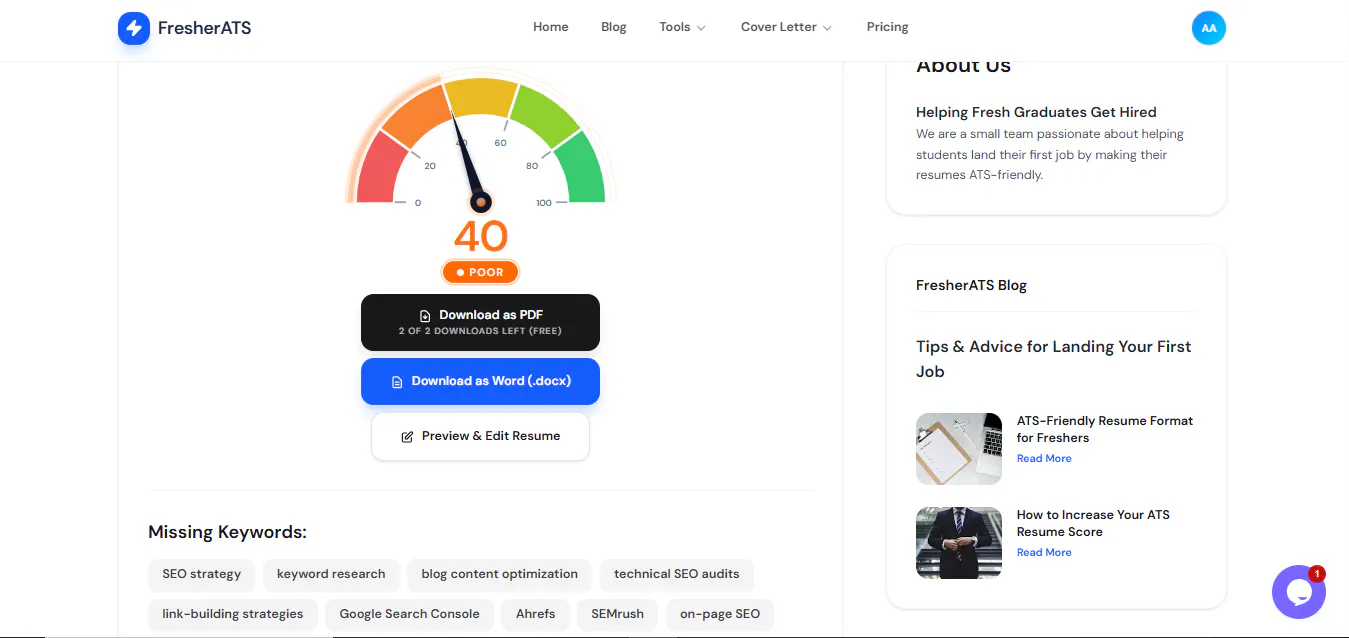Click the 'technical SEO audits' keyword tag

click(677, 574)
